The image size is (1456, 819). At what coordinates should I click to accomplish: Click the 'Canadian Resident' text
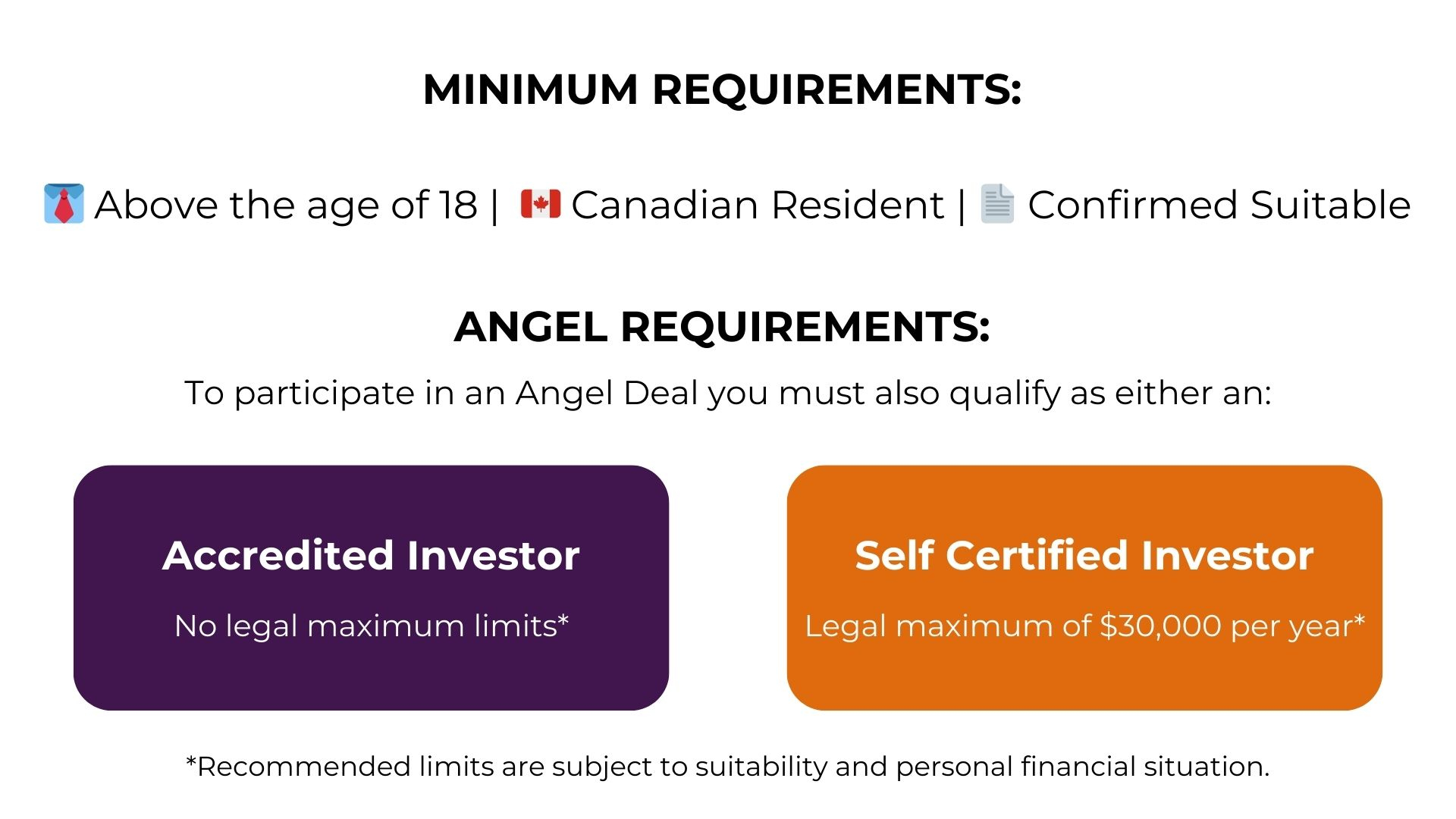click(x=758, y=205)
